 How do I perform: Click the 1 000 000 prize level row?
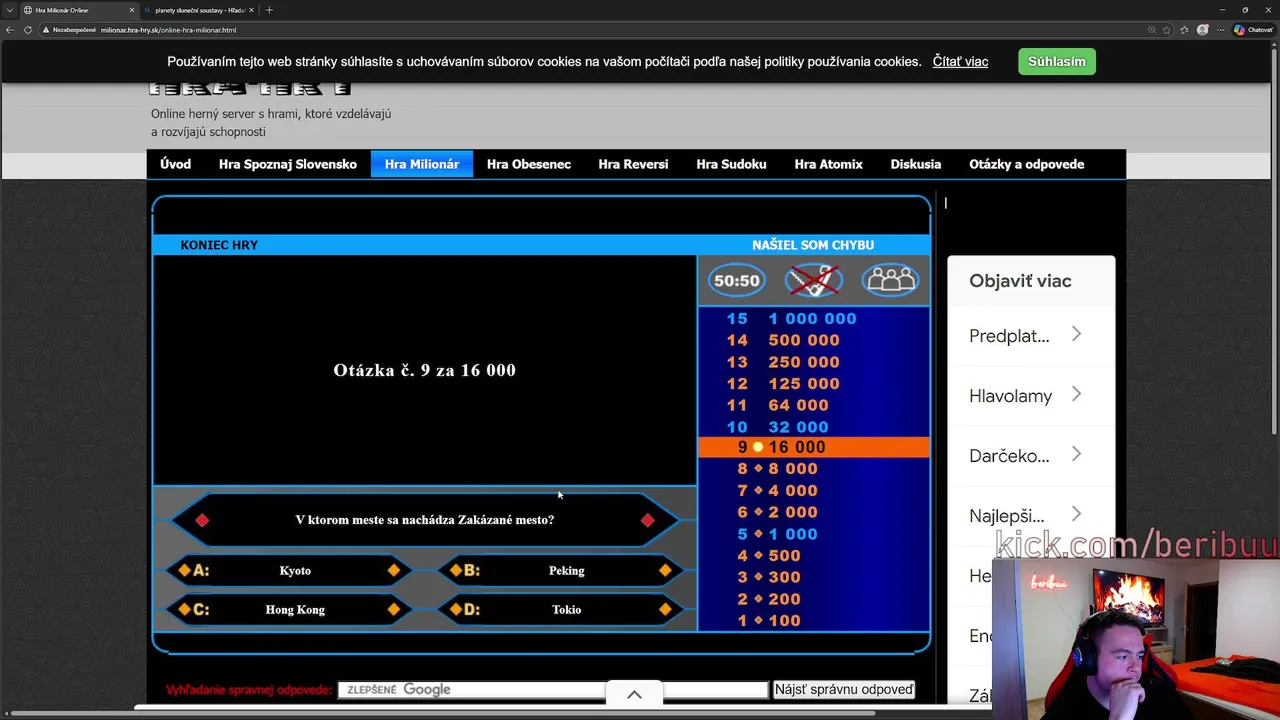click(x=813, y=318)
